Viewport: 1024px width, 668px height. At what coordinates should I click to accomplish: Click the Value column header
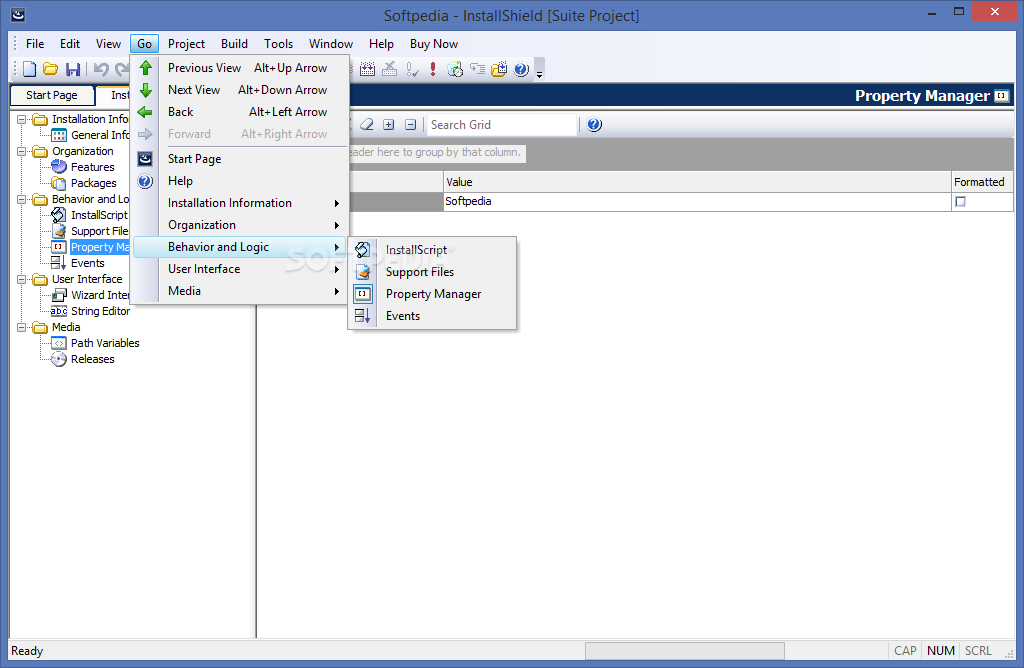(x=697, y=182)
